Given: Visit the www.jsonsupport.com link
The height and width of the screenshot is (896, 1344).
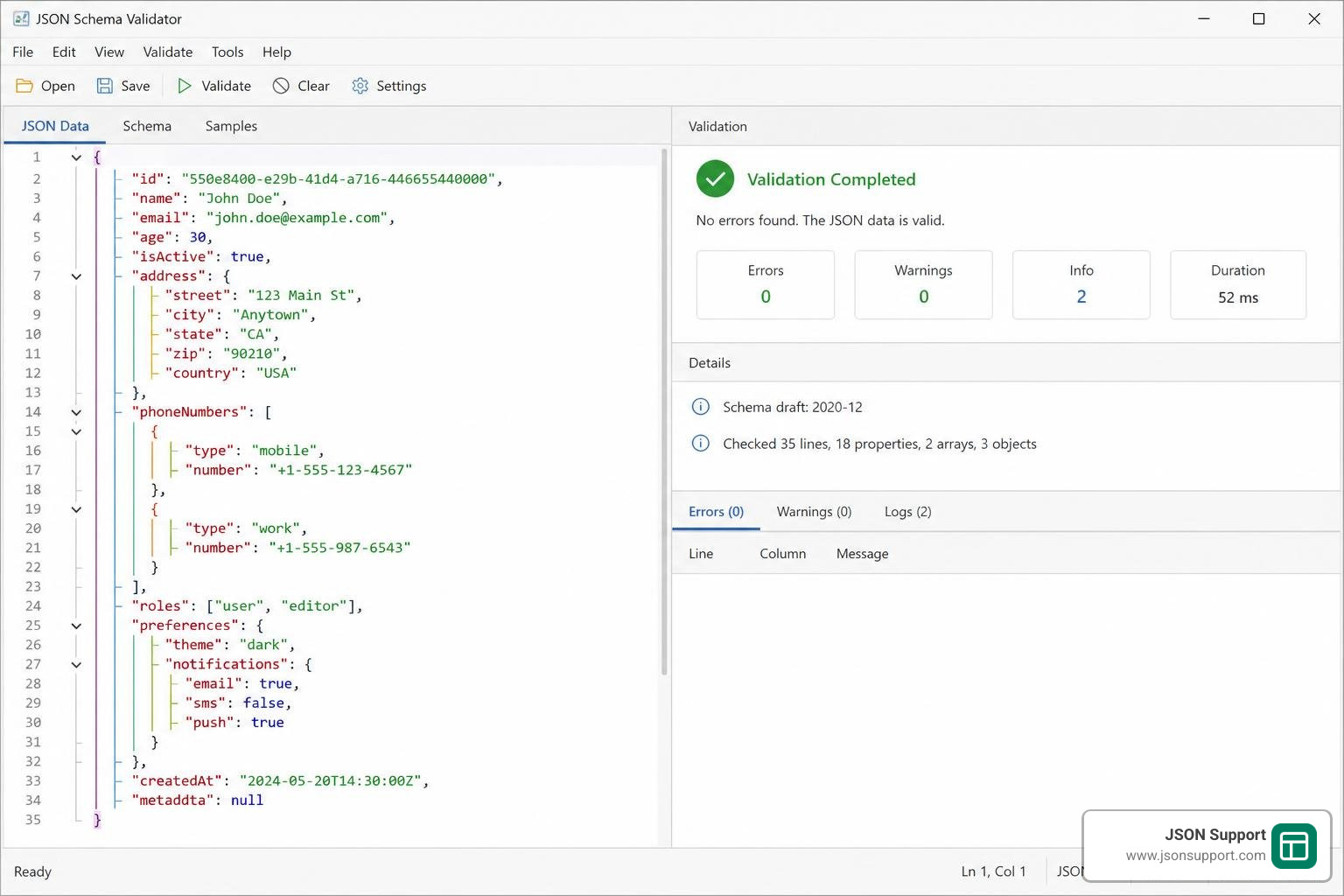Looking at the screenshot, I should tap(1195, 856).
